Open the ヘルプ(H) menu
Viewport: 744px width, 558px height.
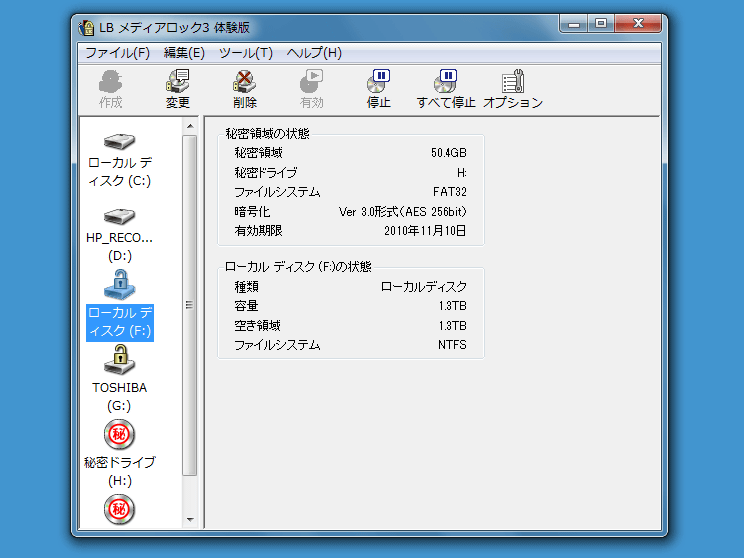[314, 53]
